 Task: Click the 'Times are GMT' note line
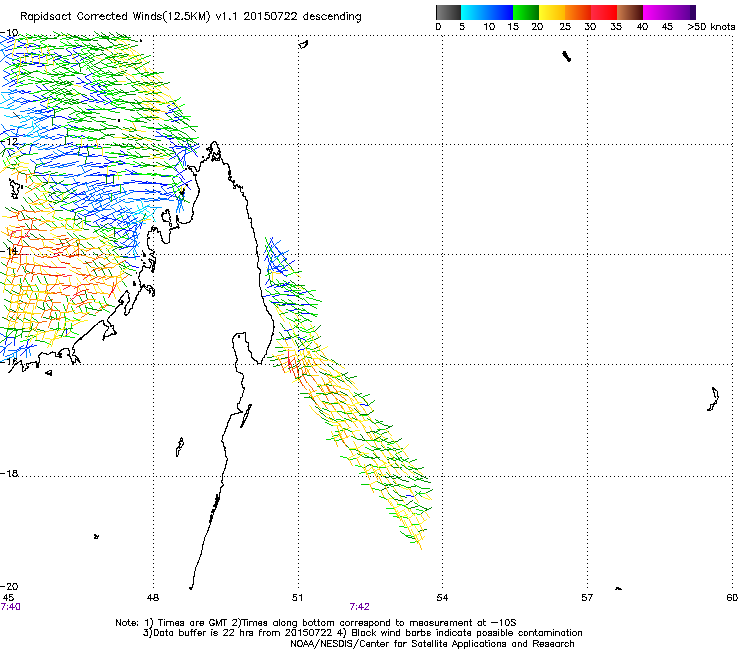[316, 623]
